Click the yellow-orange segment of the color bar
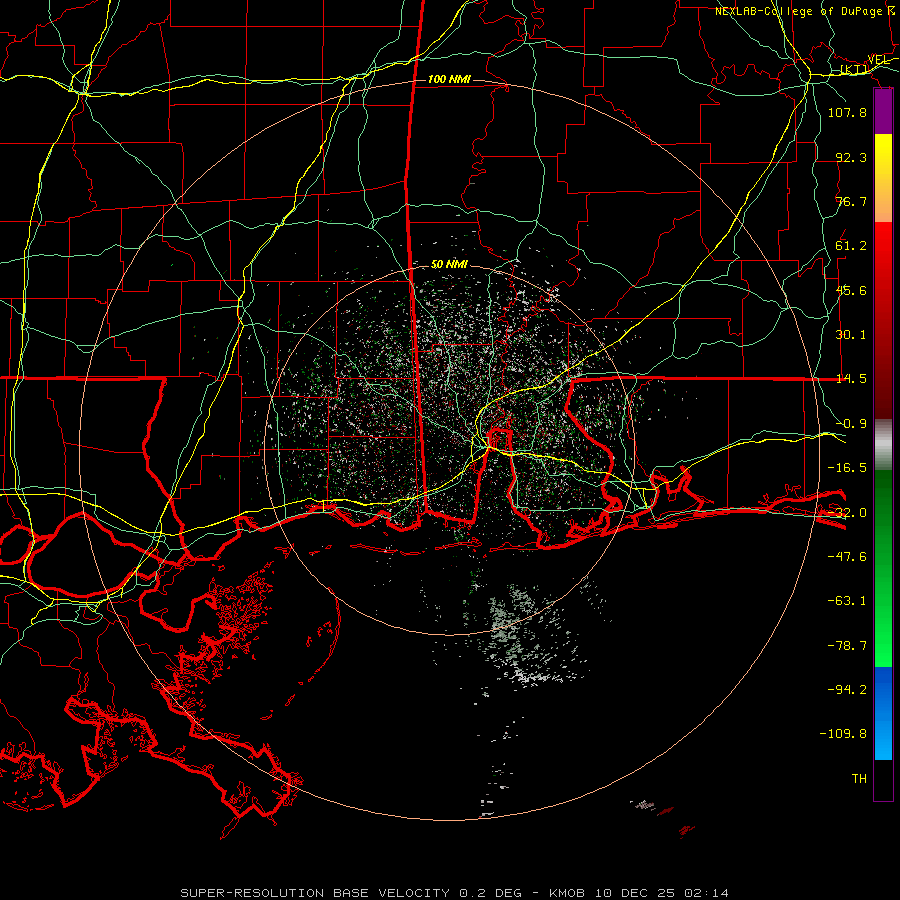The image size is (900, 900). click(883, 178)
